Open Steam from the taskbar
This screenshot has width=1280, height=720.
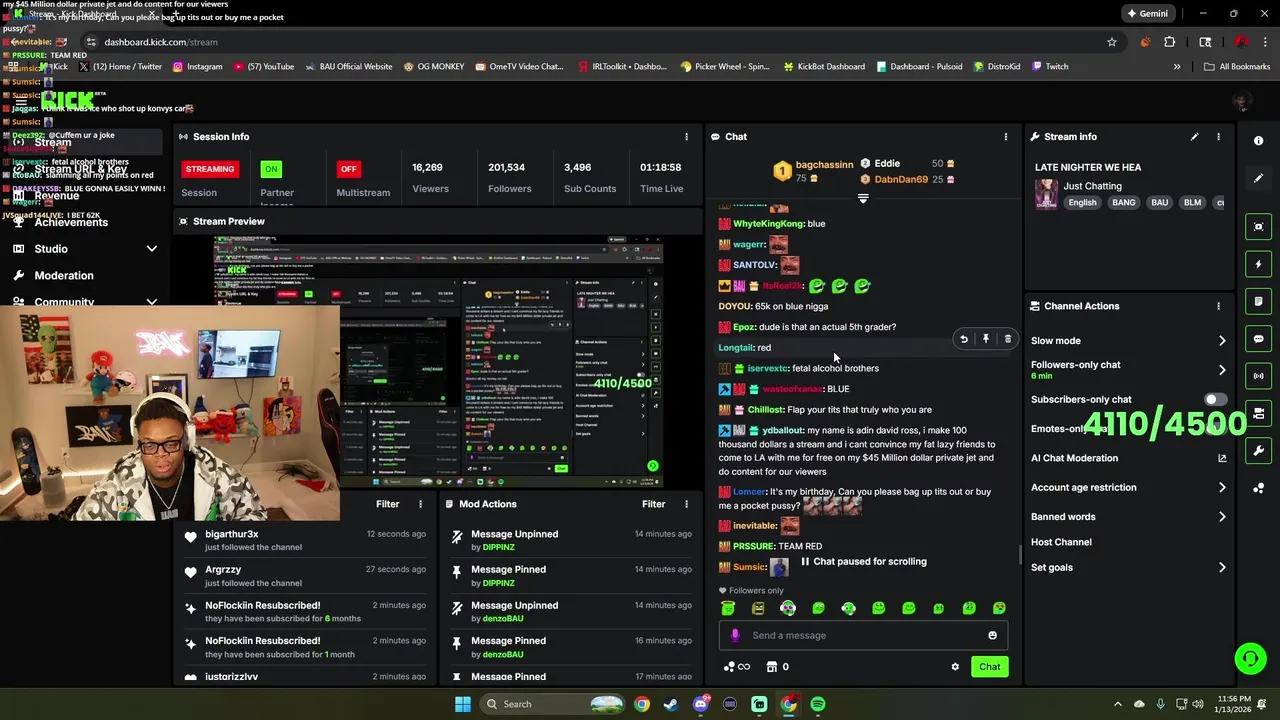[x=671, y=704]
